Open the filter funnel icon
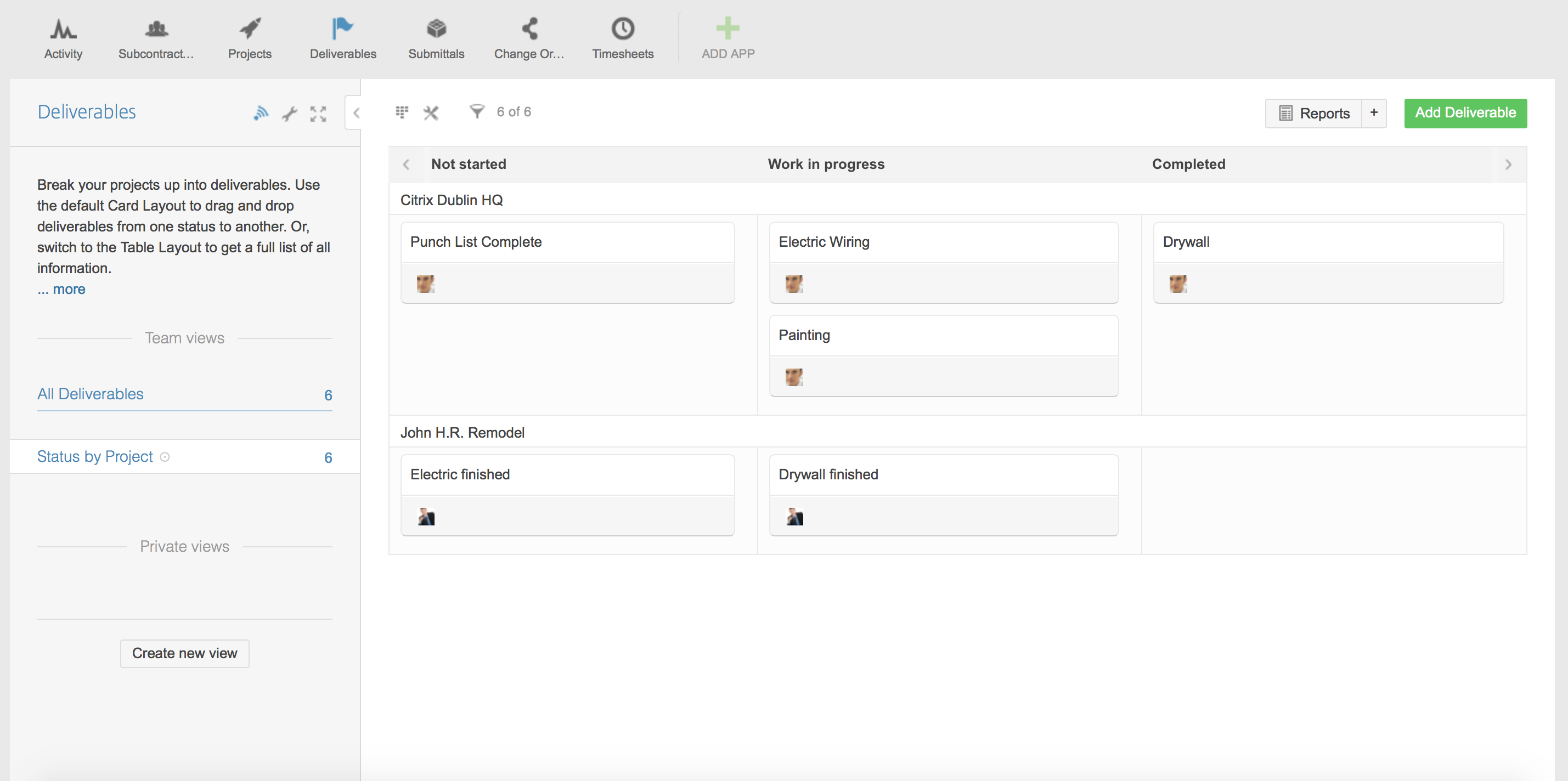 [477, 111]
